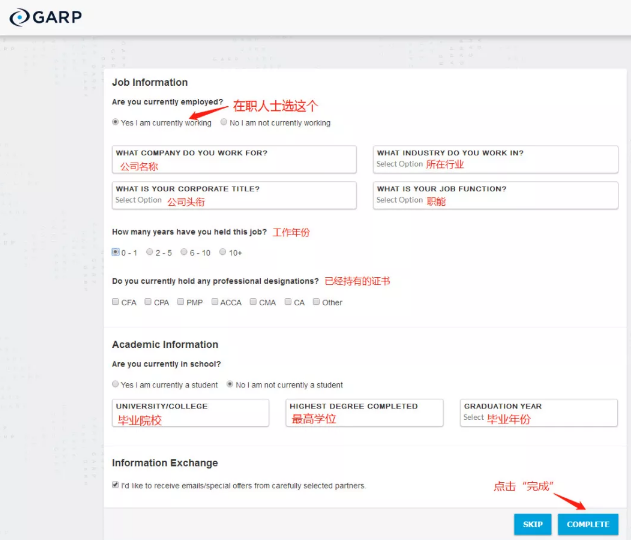The width and height of the screenshot is (631, 540).
Task: Open the industry dropdown
Action: coord(495,160)
